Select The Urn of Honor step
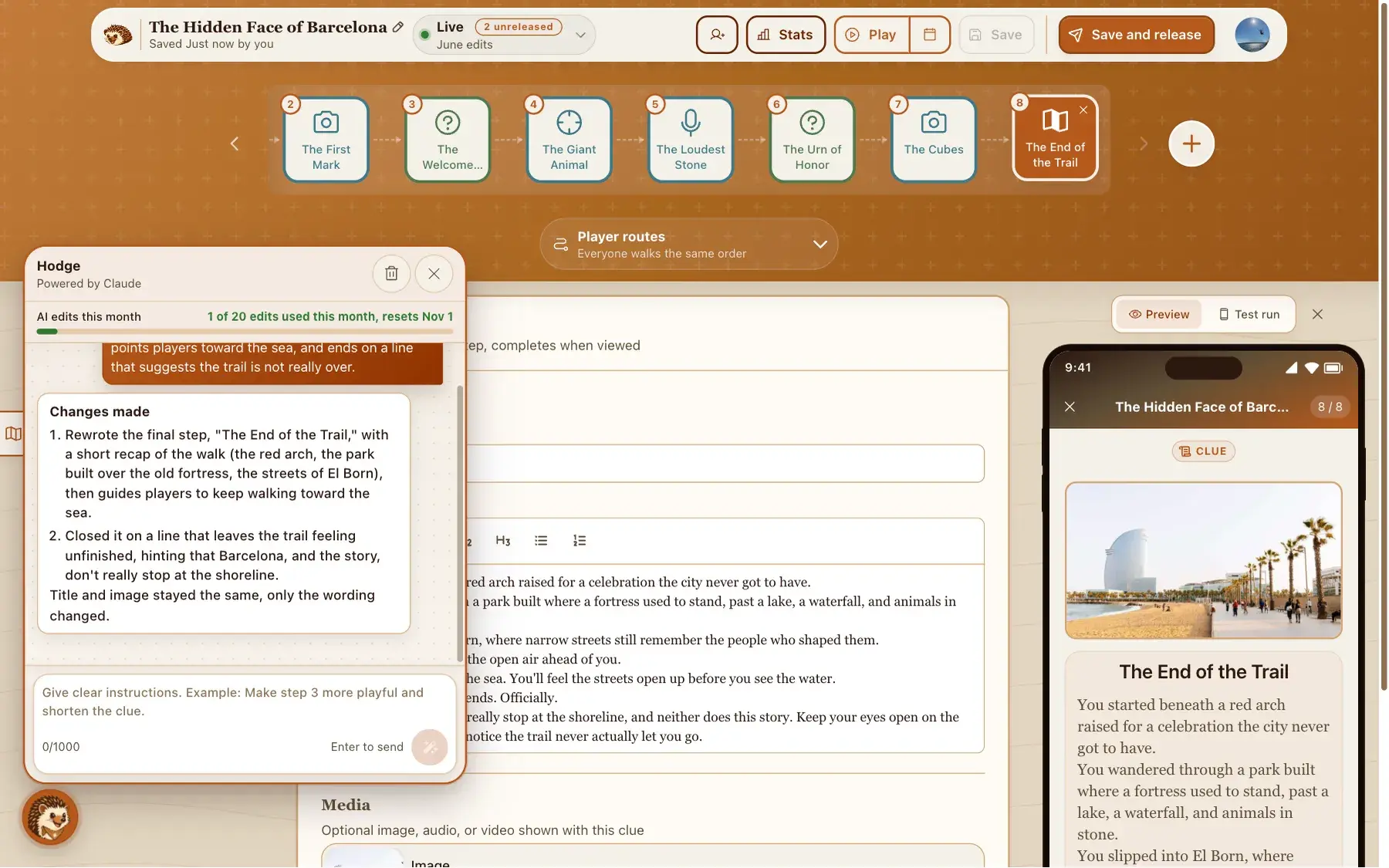Viewport: 1389px width, 868px height. [x=812, y=140]
